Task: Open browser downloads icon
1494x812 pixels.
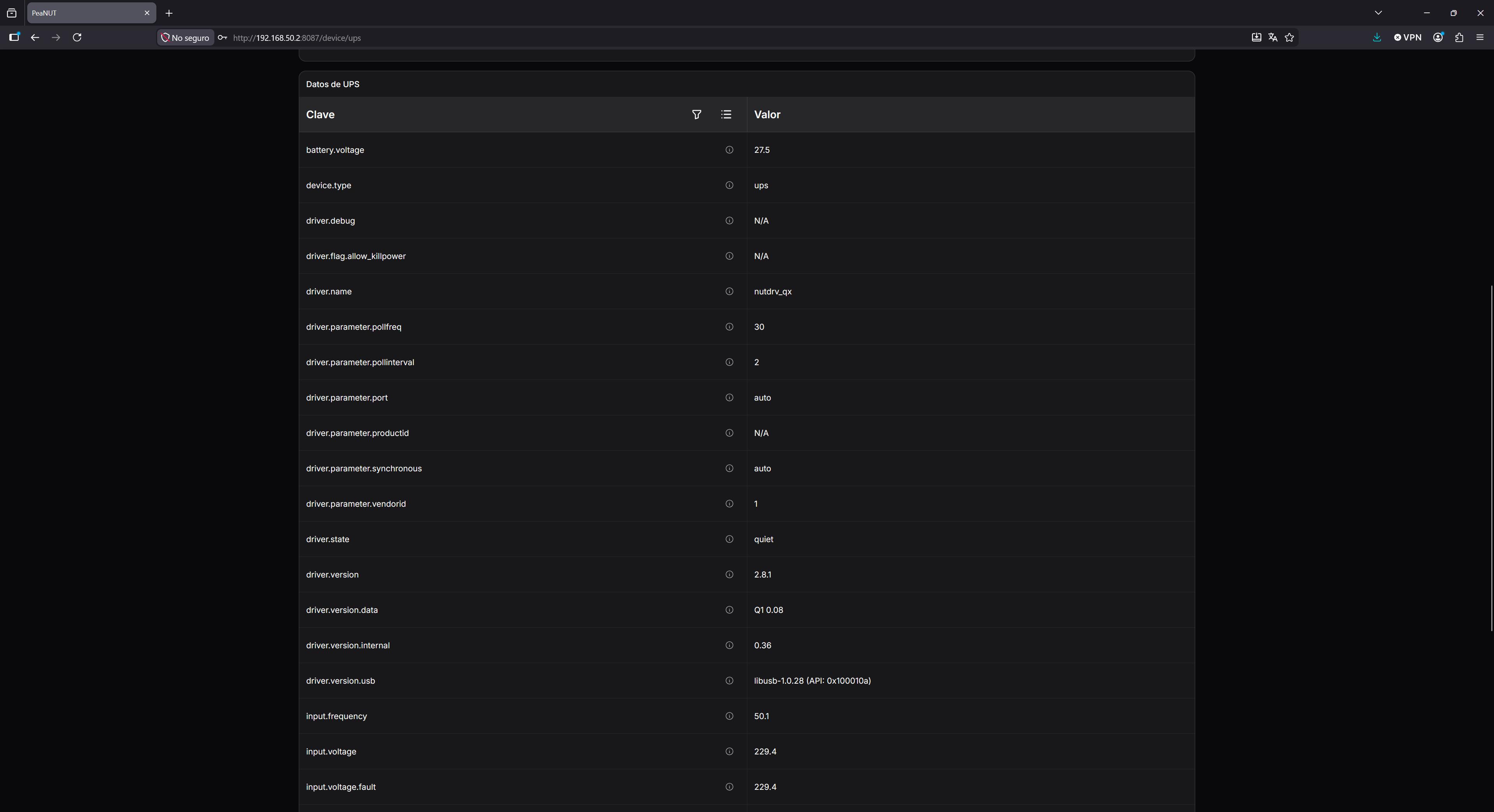Action: click(1377, 38)
